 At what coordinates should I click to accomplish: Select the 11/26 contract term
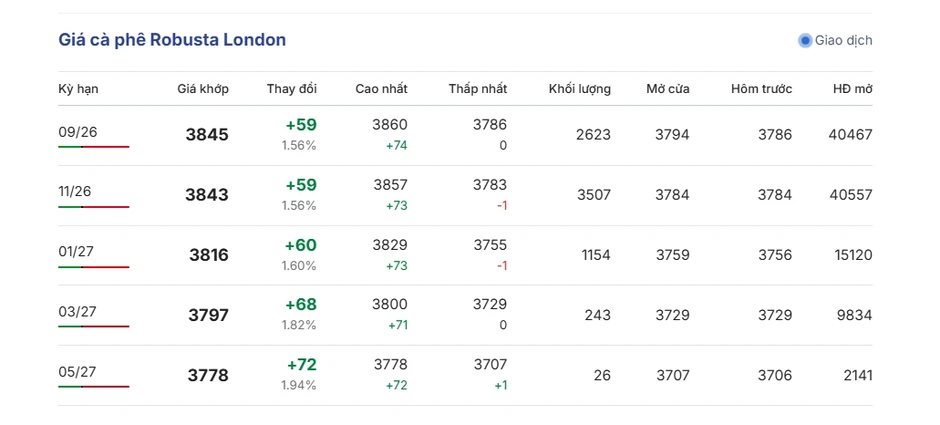[x=75, y=192]
